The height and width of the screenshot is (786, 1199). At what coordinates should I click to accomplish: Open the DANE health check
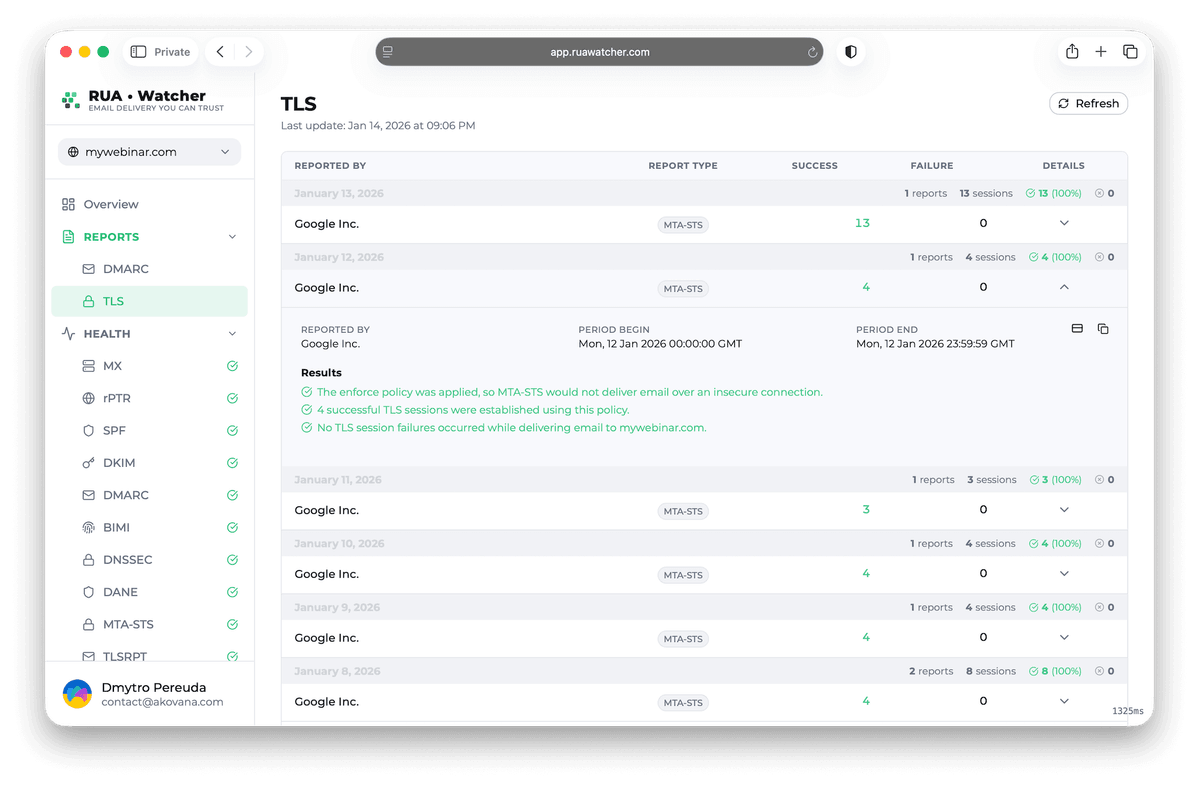tap(120, 592)
